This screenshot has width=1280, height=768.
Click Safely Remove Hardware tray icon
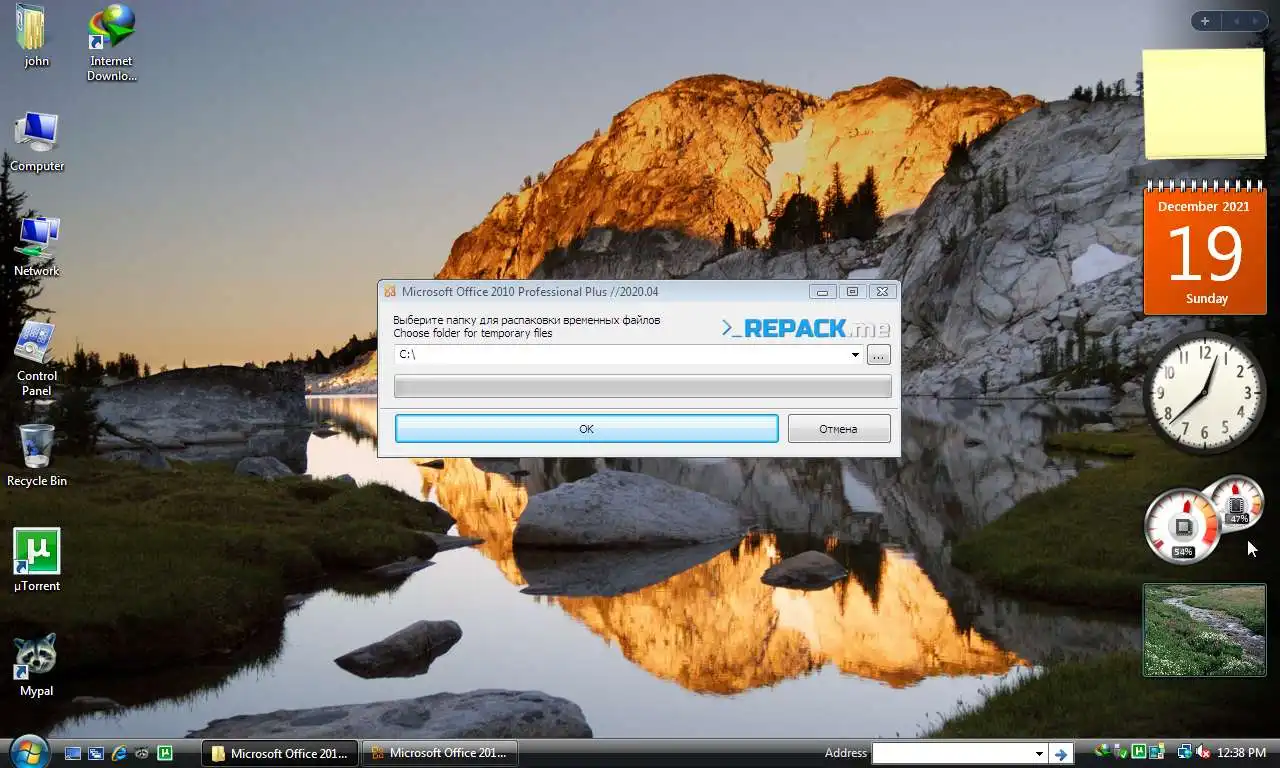(1121, 752)
